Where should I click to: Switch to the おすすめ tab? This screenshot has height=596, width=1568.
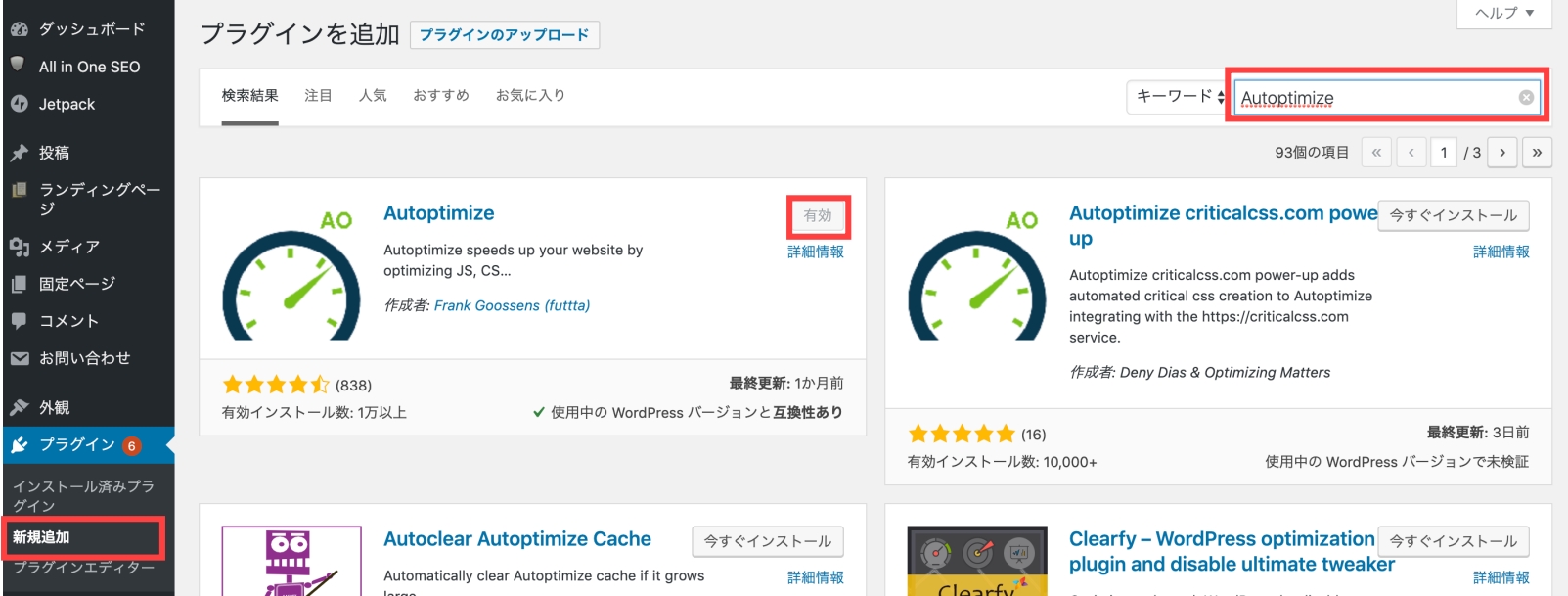(441, 96)
